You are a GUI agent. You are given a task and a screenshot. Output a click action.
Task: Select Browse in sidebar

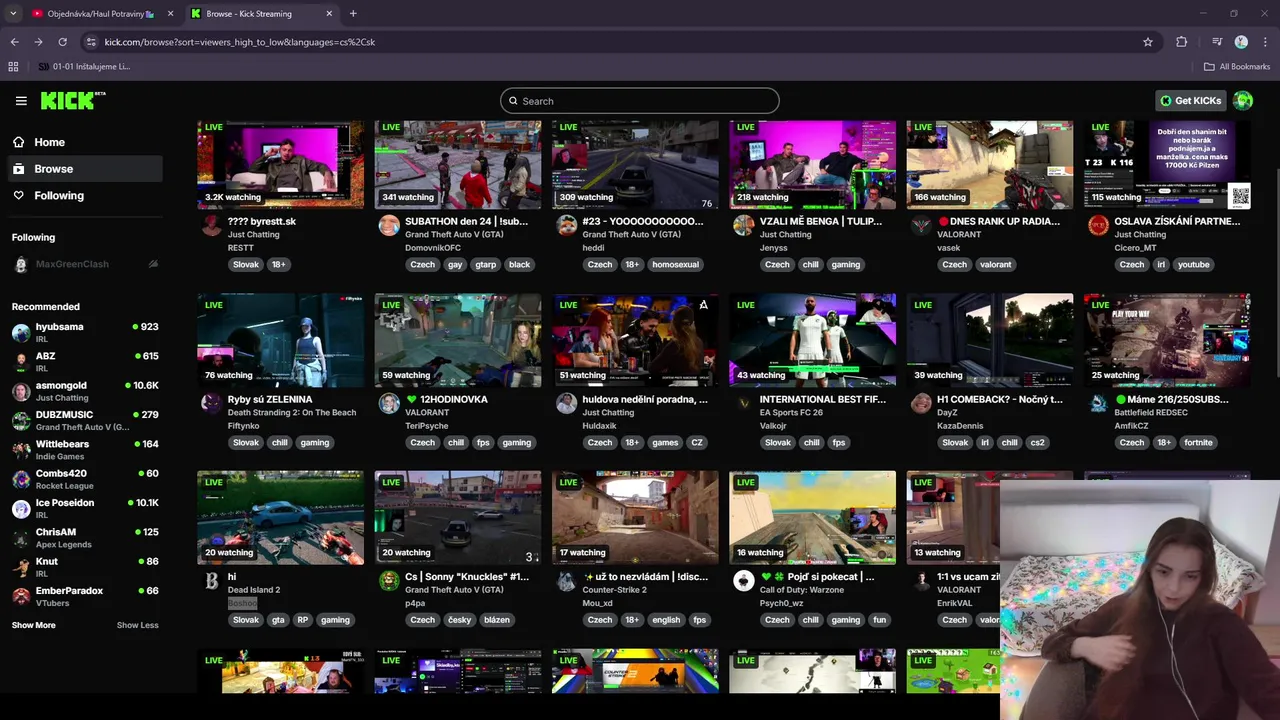pyautogui.click(x=85, y=169)
